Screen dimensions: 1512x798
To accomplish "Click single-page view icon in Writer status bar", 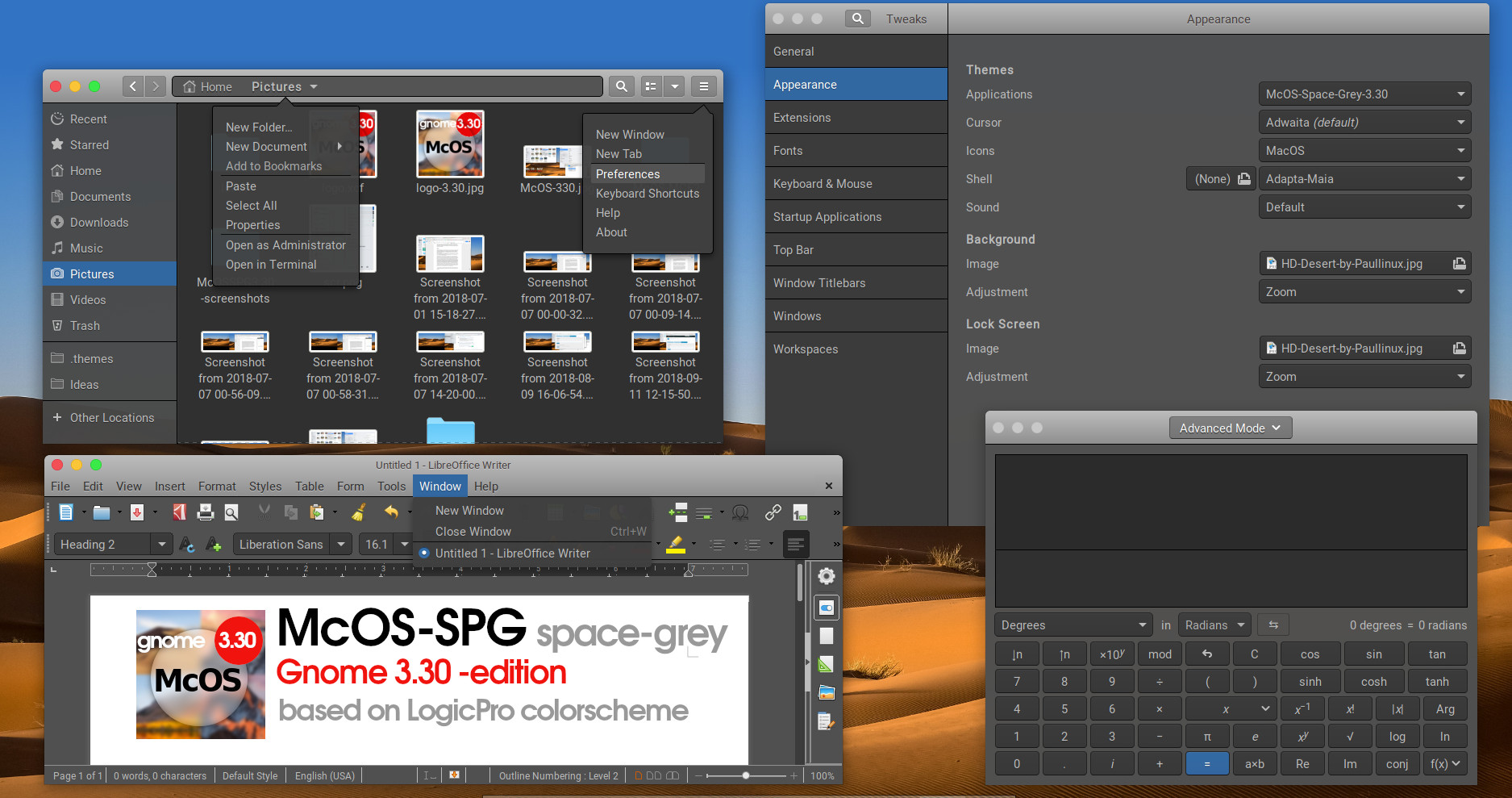I will (639, 776).
